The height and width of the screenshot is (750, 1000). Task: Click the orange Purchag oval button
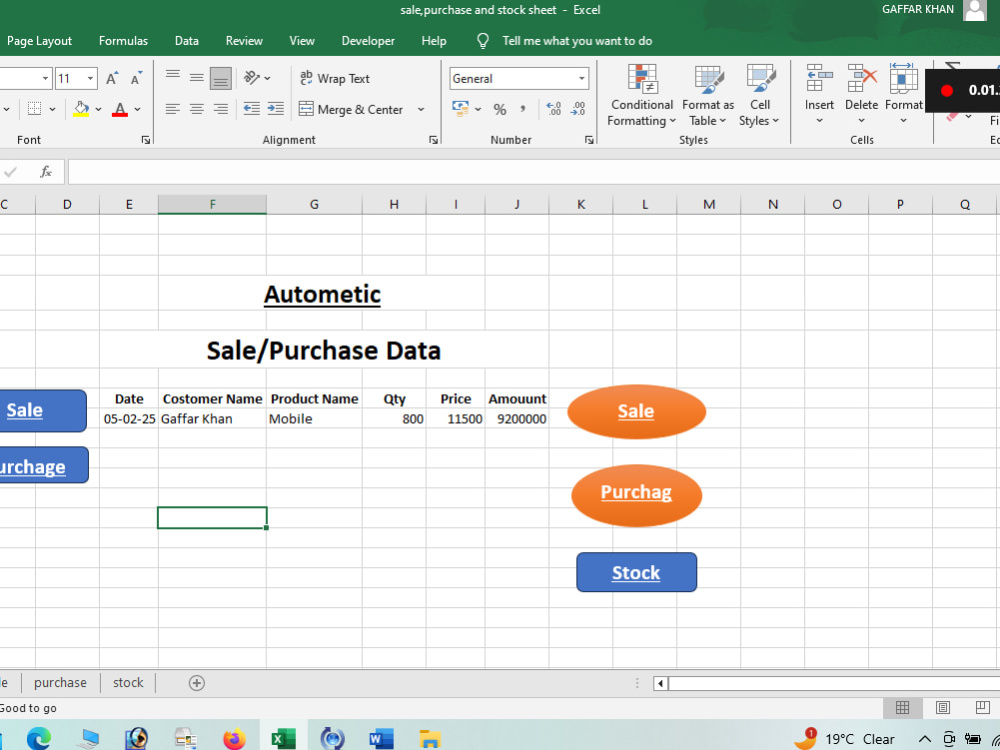point(636,494)
